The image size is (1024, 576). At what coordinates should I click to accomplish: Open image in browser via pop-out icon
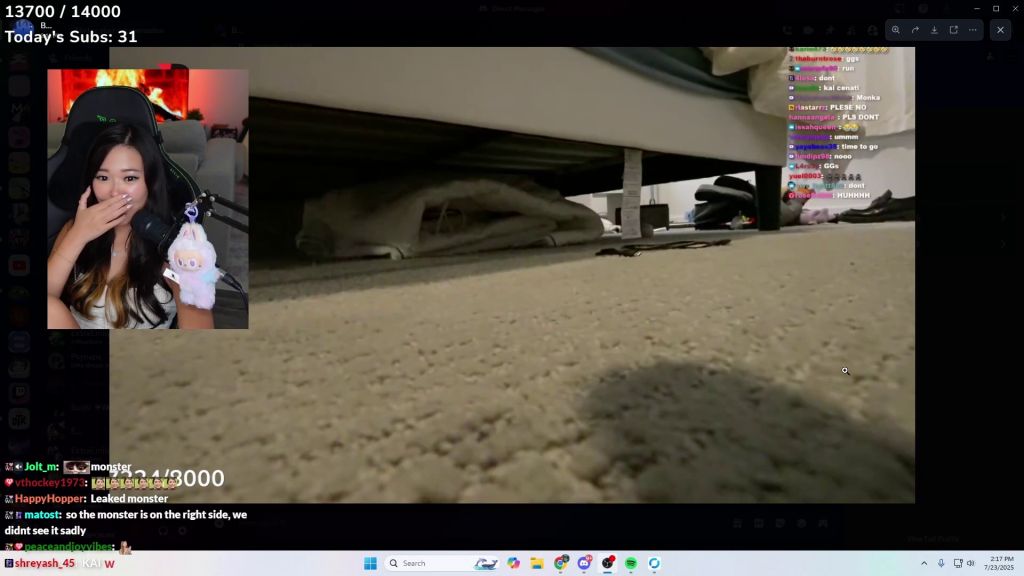tap(953, 30)
